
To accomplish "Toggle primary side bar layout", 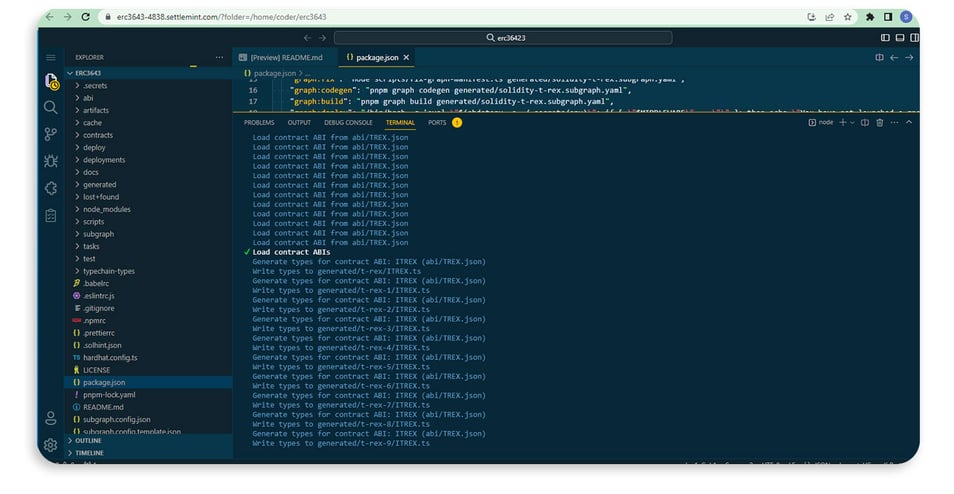I will [x=885, y=38].
